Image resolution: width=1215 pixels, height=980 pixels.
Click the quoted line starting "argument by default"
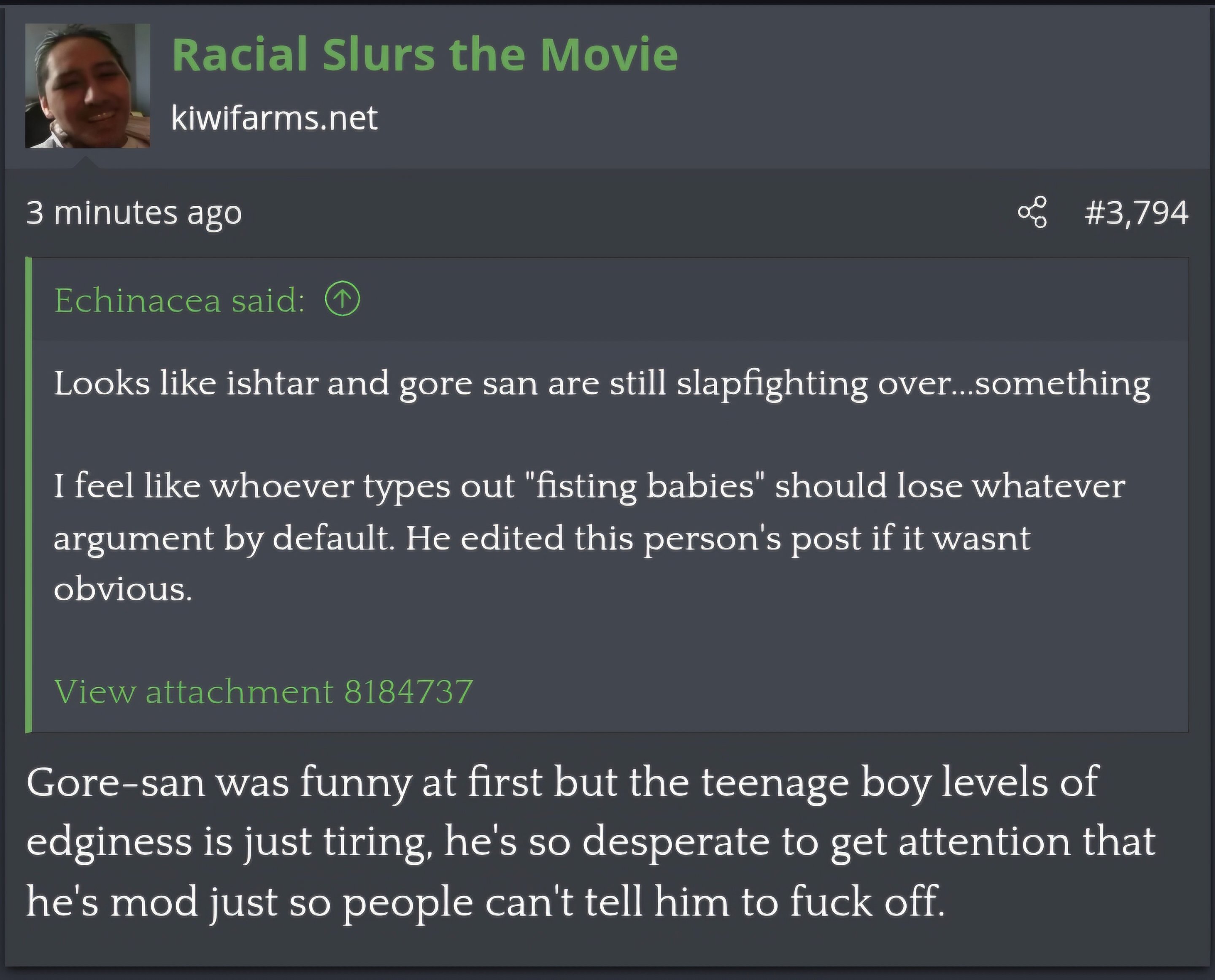point(542,538)
